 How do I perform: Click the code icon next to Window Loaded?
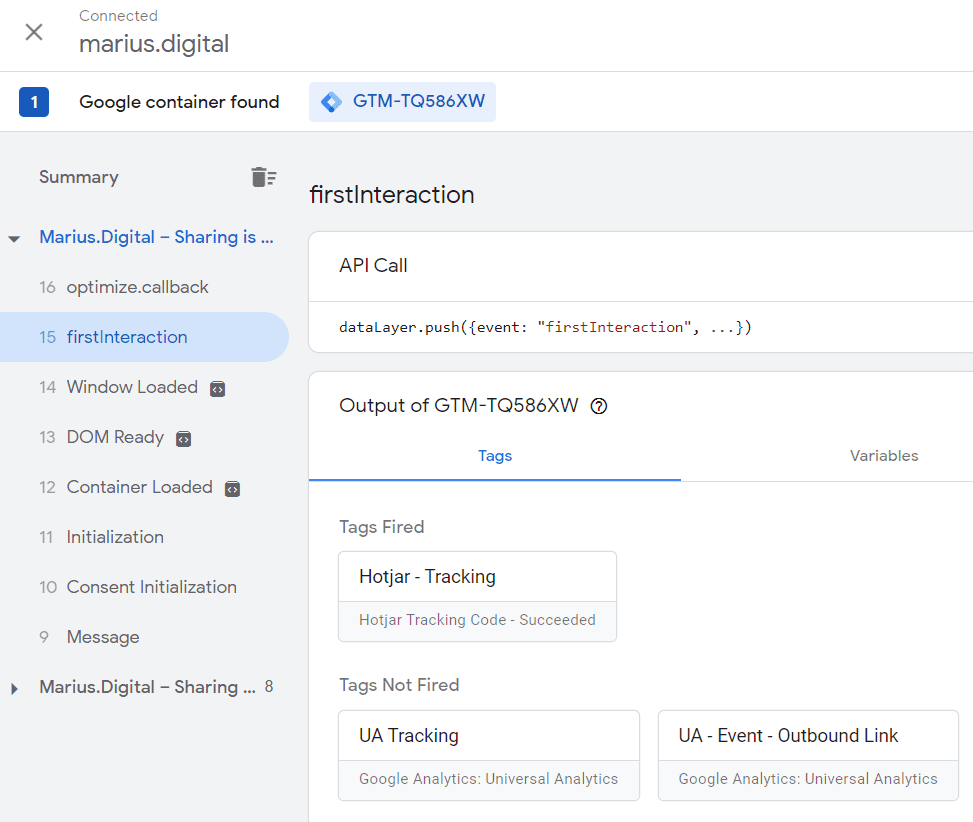coord(218,389)
